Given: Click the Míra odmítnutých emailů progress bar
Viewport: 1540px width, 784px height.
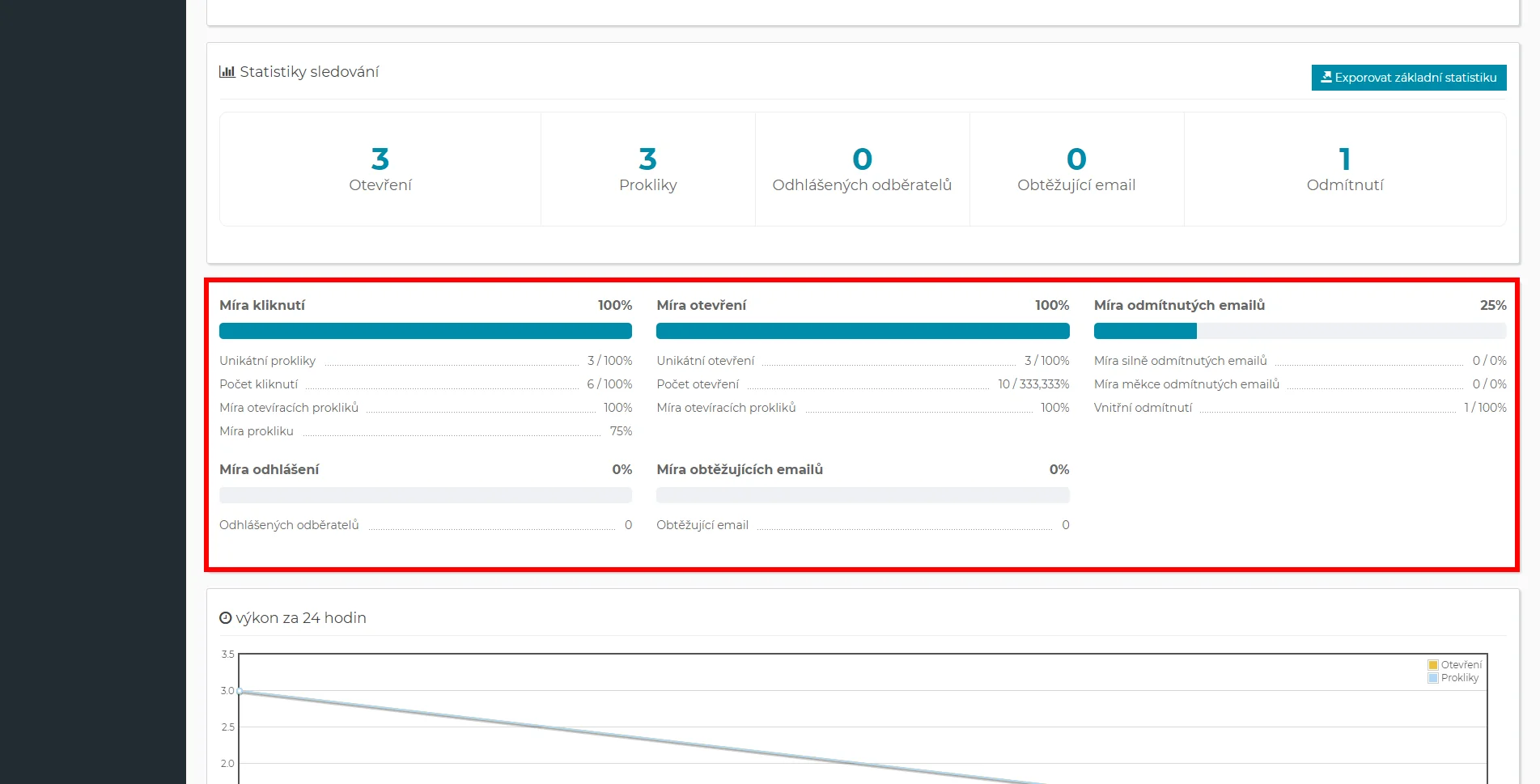Looking at the screenshot, I should click(1300, 331).
